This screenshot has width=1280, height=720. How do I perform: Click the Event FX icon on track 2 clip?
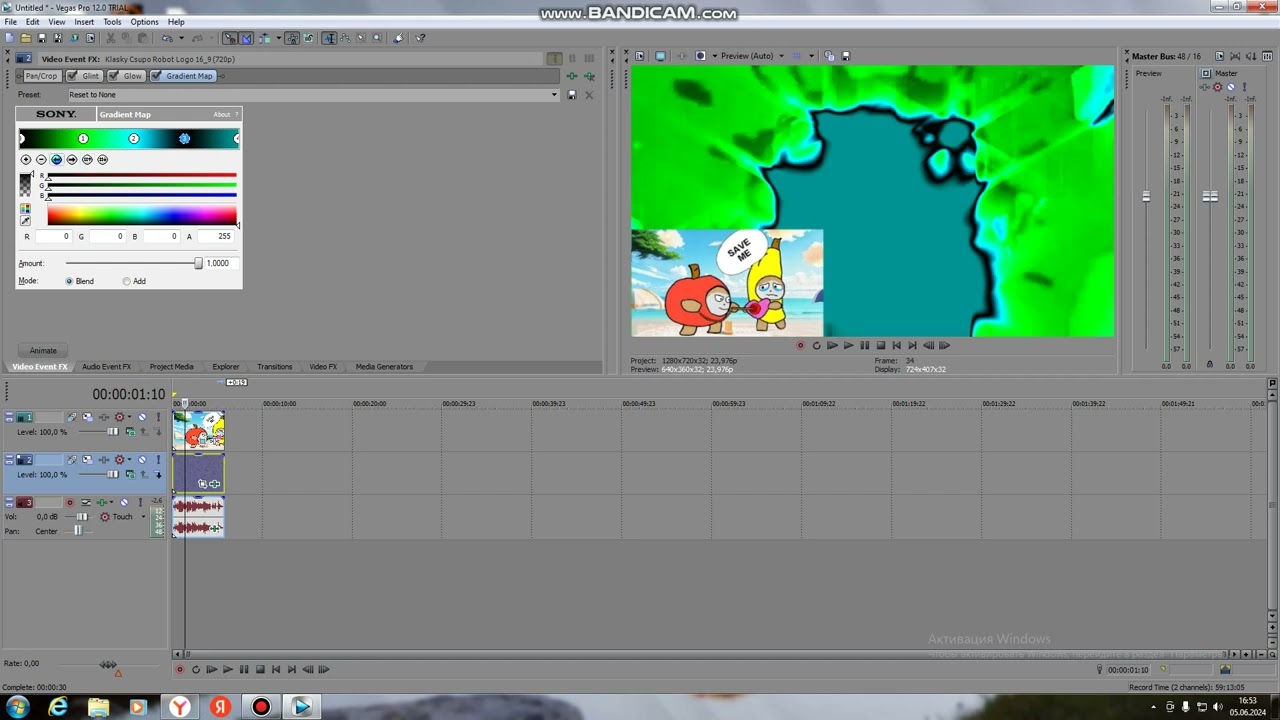point(214,484)
